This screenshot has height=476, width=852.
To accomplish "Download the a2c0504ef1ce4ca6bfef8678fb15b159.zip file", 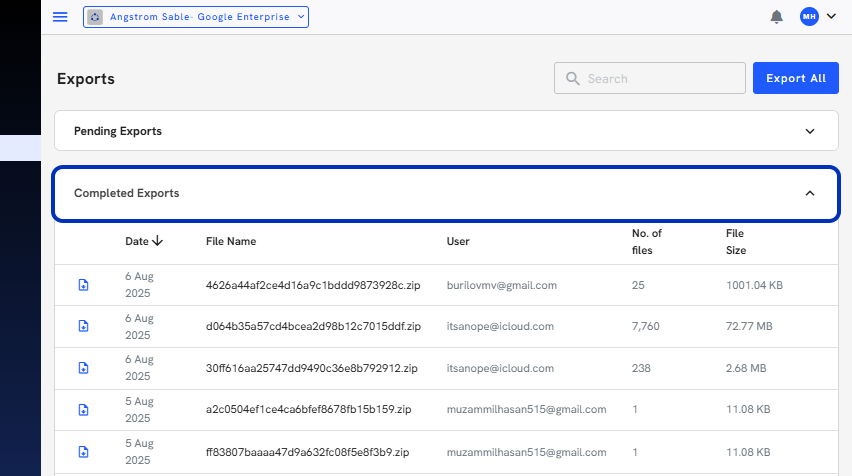I will click(83, 410).
